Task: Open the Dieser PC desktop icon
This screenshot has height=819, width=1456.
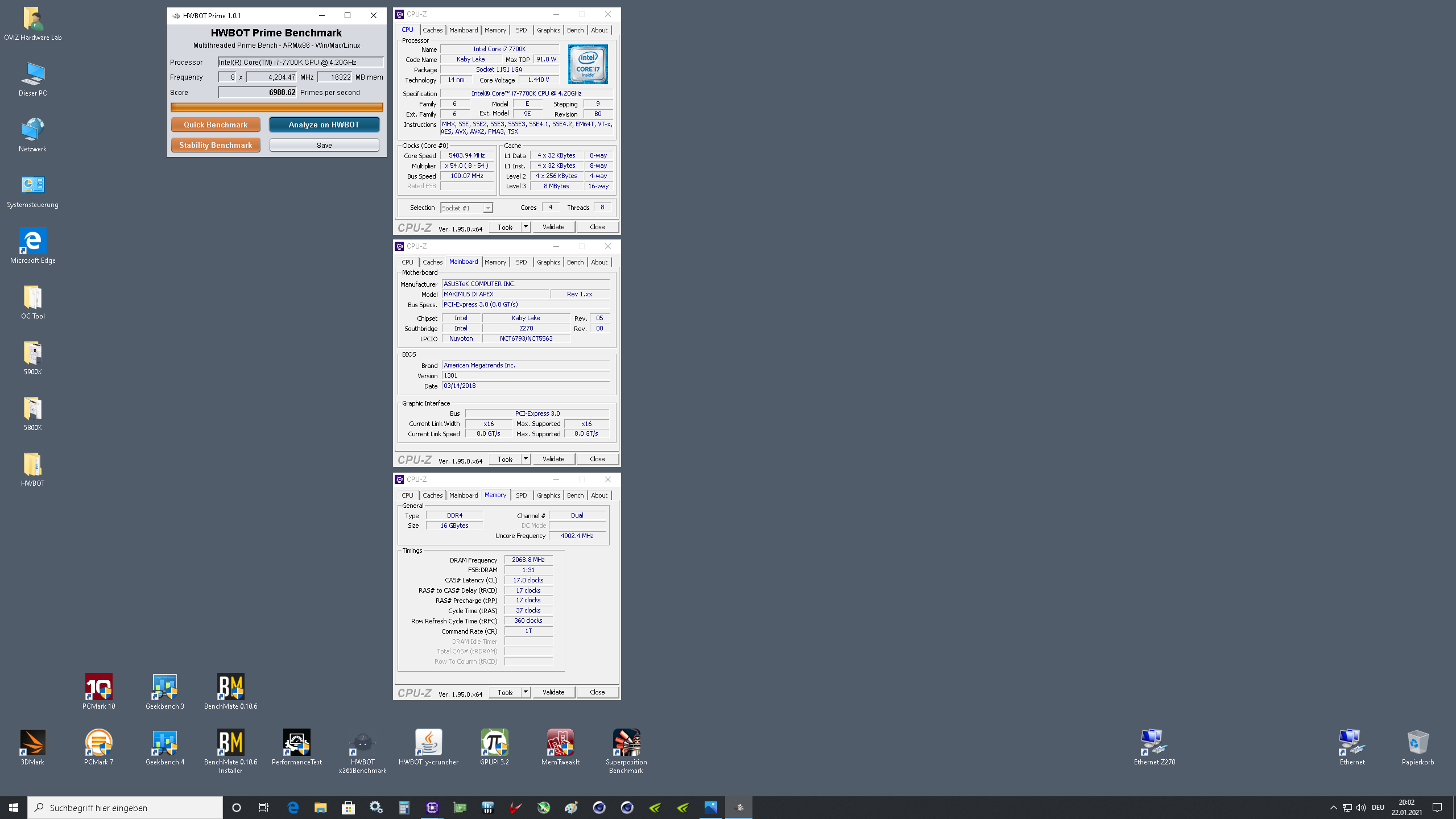Action: point(32,79)
